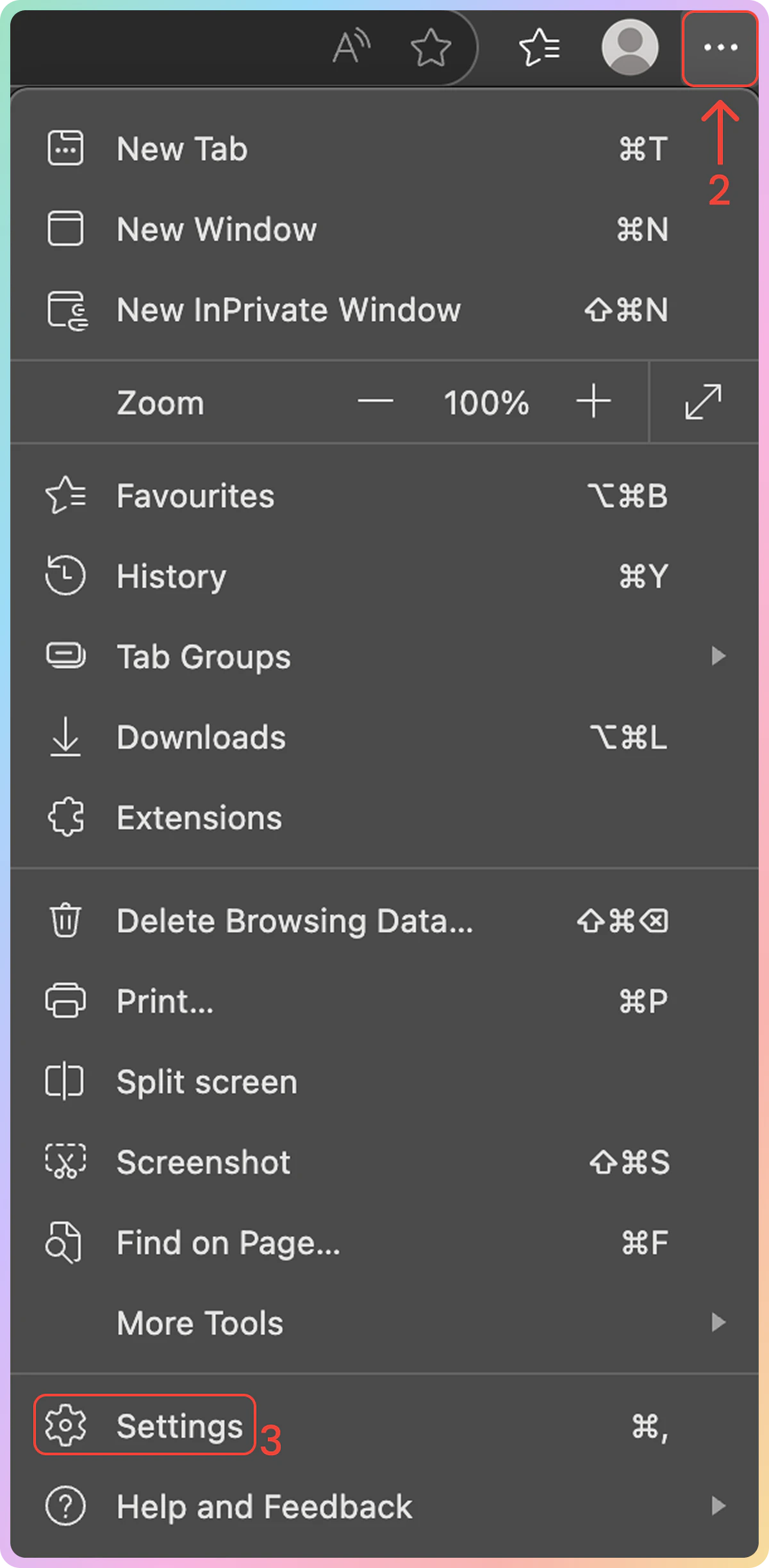The height and width of the screenshot is (1568, 769).
Task: Expand the Help and Feedback submenu arrow
Action: tap(718, 1506)
